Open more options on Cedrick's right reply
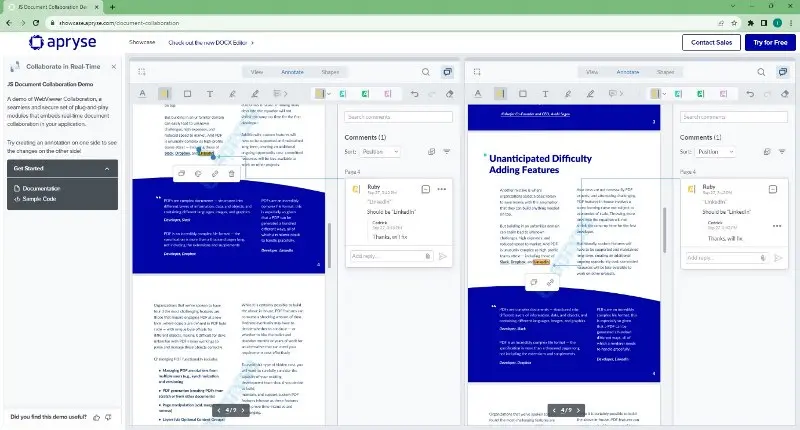This screenshot has width=800, height=430. [777, 226]
